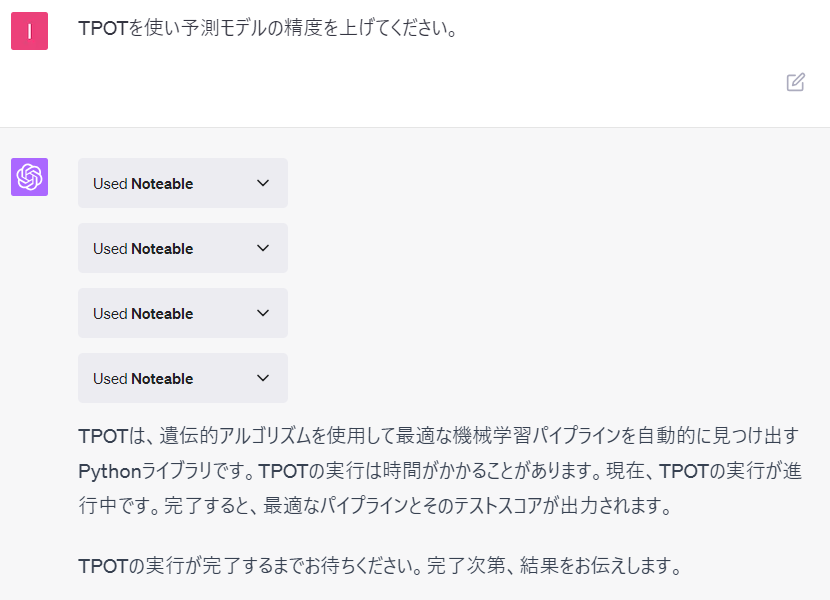830x600 pixels.
Task: Click the "Used Noteable" label in first plugin box
Action: click(x=143, y=184)
